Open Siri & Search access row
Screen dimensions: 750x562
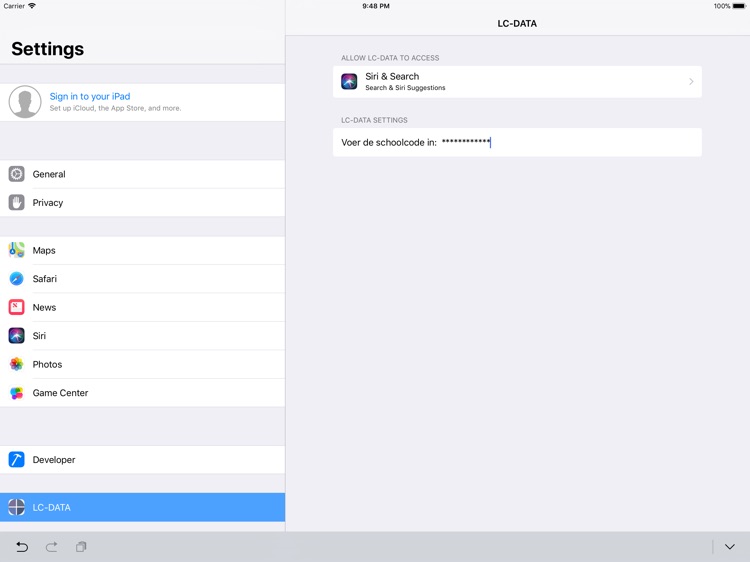517,82
